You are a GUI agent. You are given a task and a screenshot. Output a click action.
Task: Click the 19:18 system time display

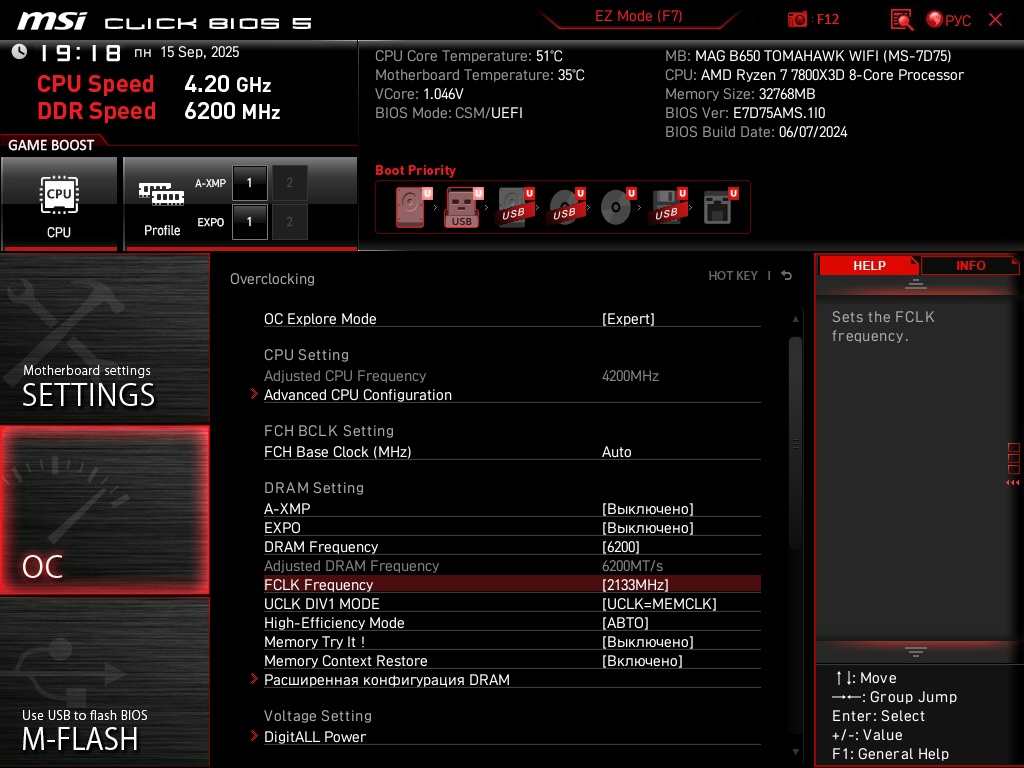pos(81,53)
